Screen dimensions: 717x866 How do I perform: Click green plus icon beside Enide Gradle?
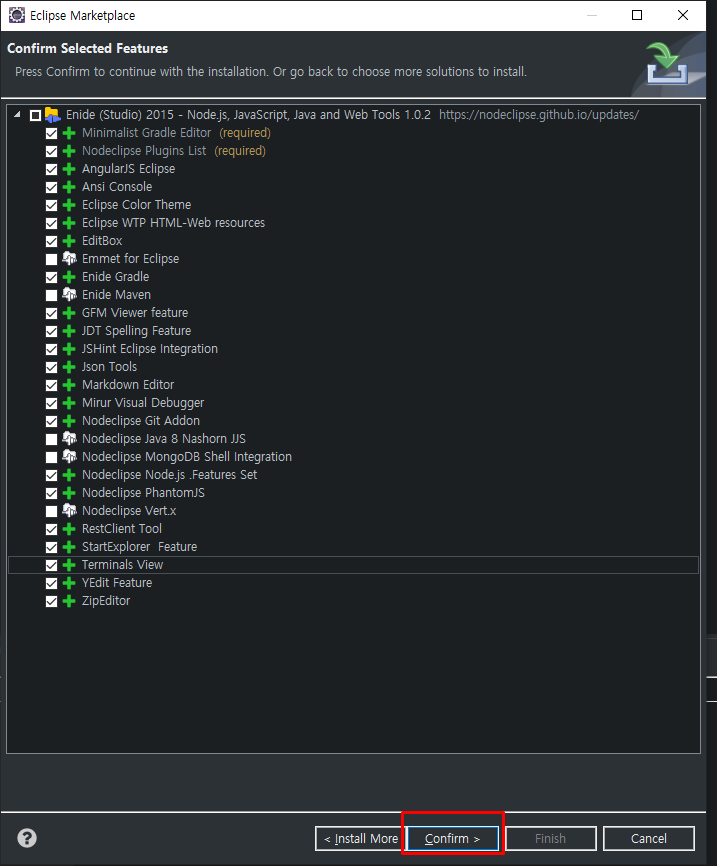click(x=69, y=277)
